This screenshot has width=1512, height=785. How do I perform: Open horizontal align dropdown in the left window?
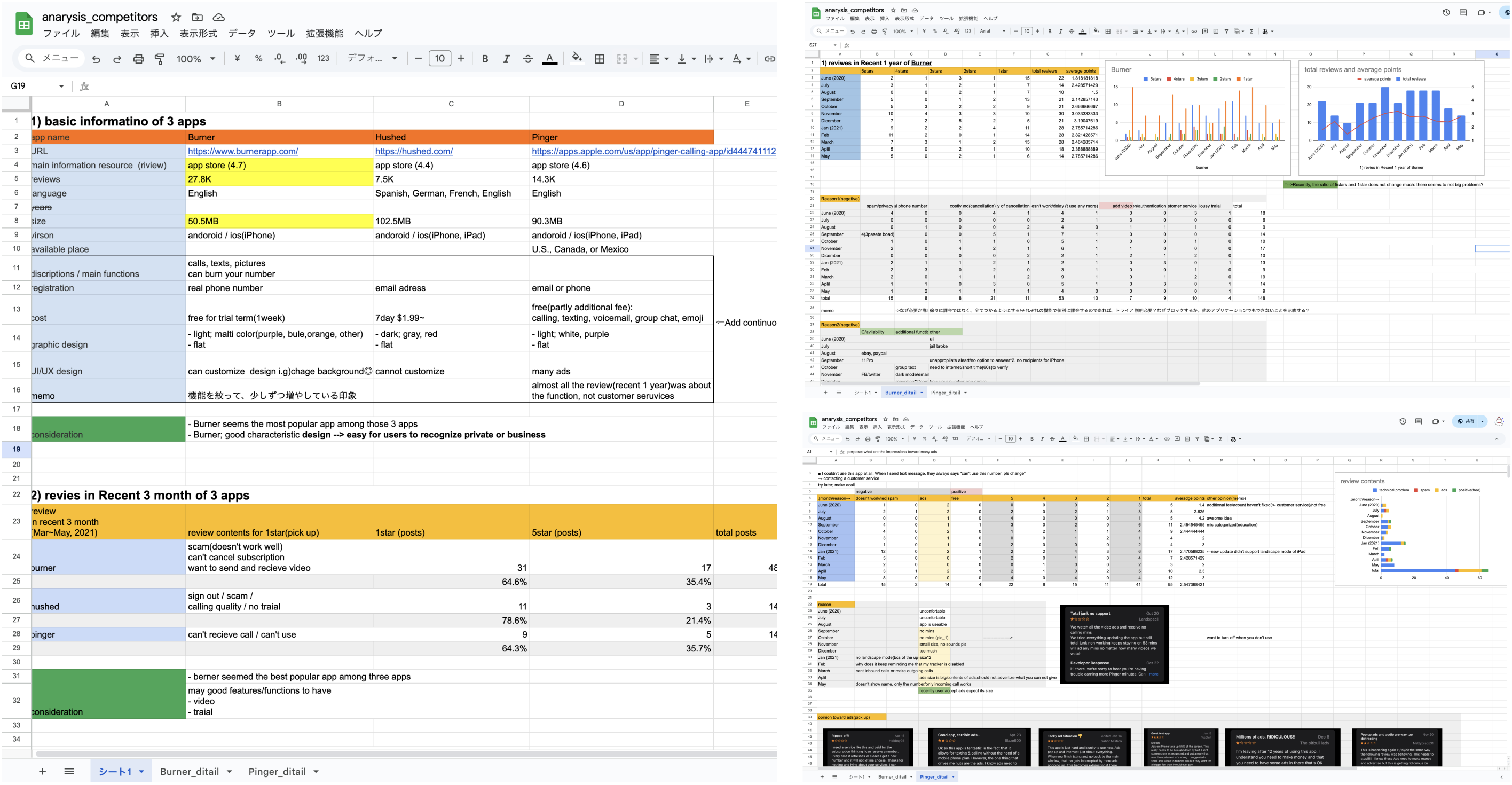pos(659,59)
